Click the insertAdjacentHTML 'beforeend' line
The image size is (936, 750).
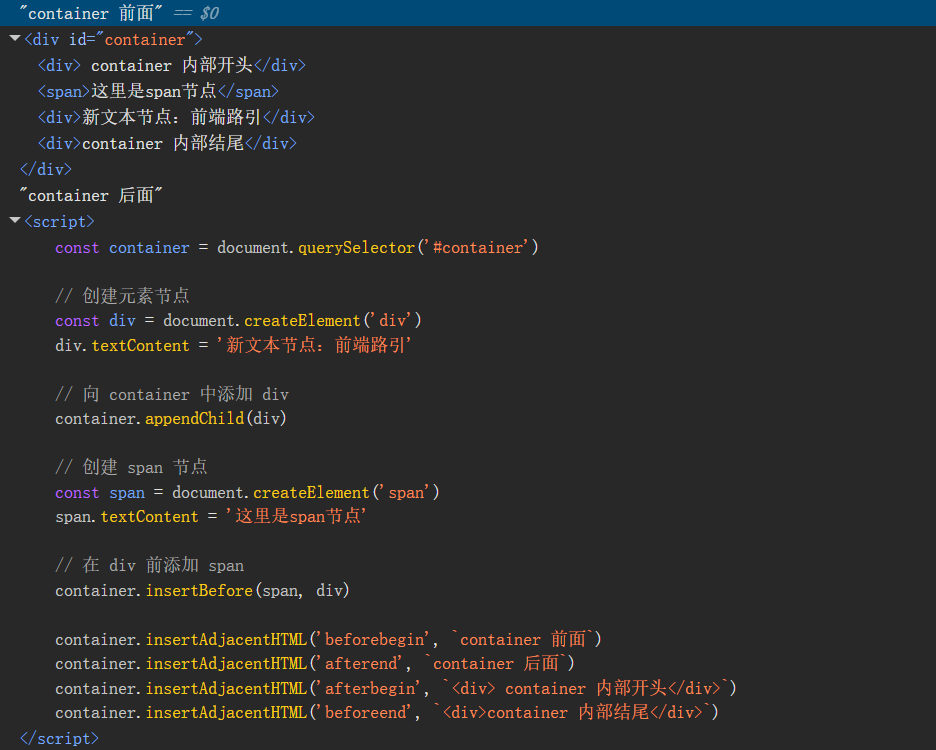(387, 712)
